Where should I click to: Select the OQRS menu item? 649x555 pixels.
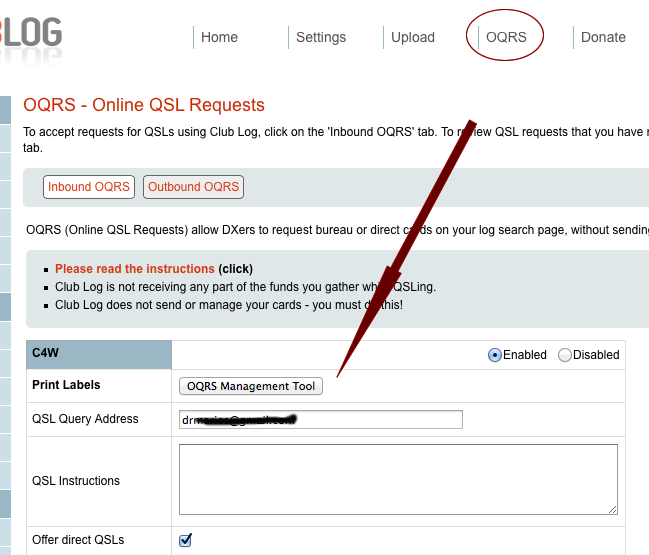(506, 37)
